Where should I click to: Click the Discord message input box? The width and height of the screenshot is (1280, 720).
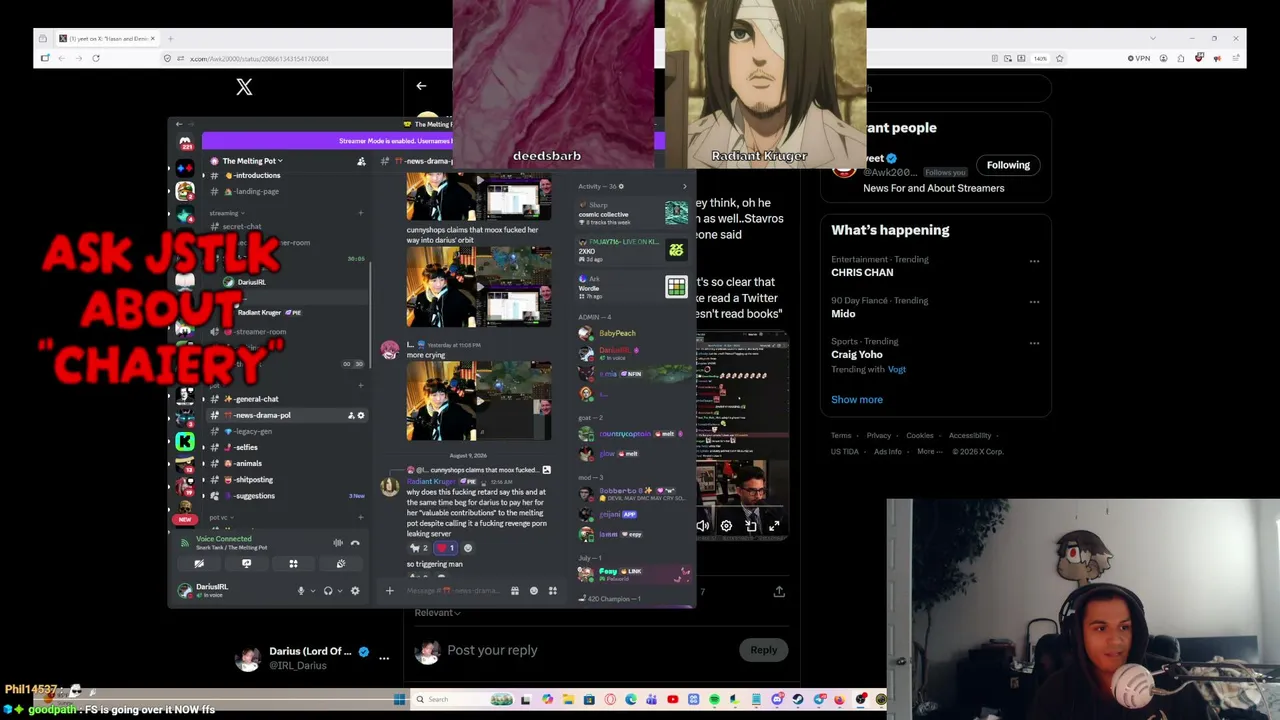pyautogui.click(x=452, y=591)
